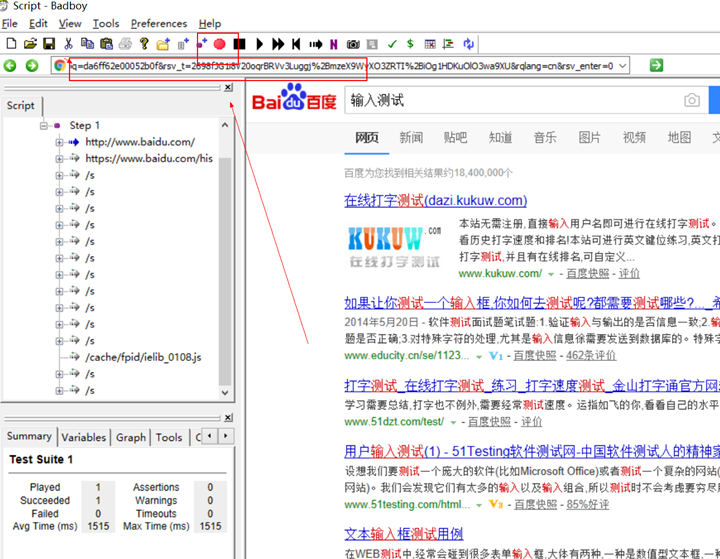Click the play request arrow with dots icon

click(x=315, y=44)
